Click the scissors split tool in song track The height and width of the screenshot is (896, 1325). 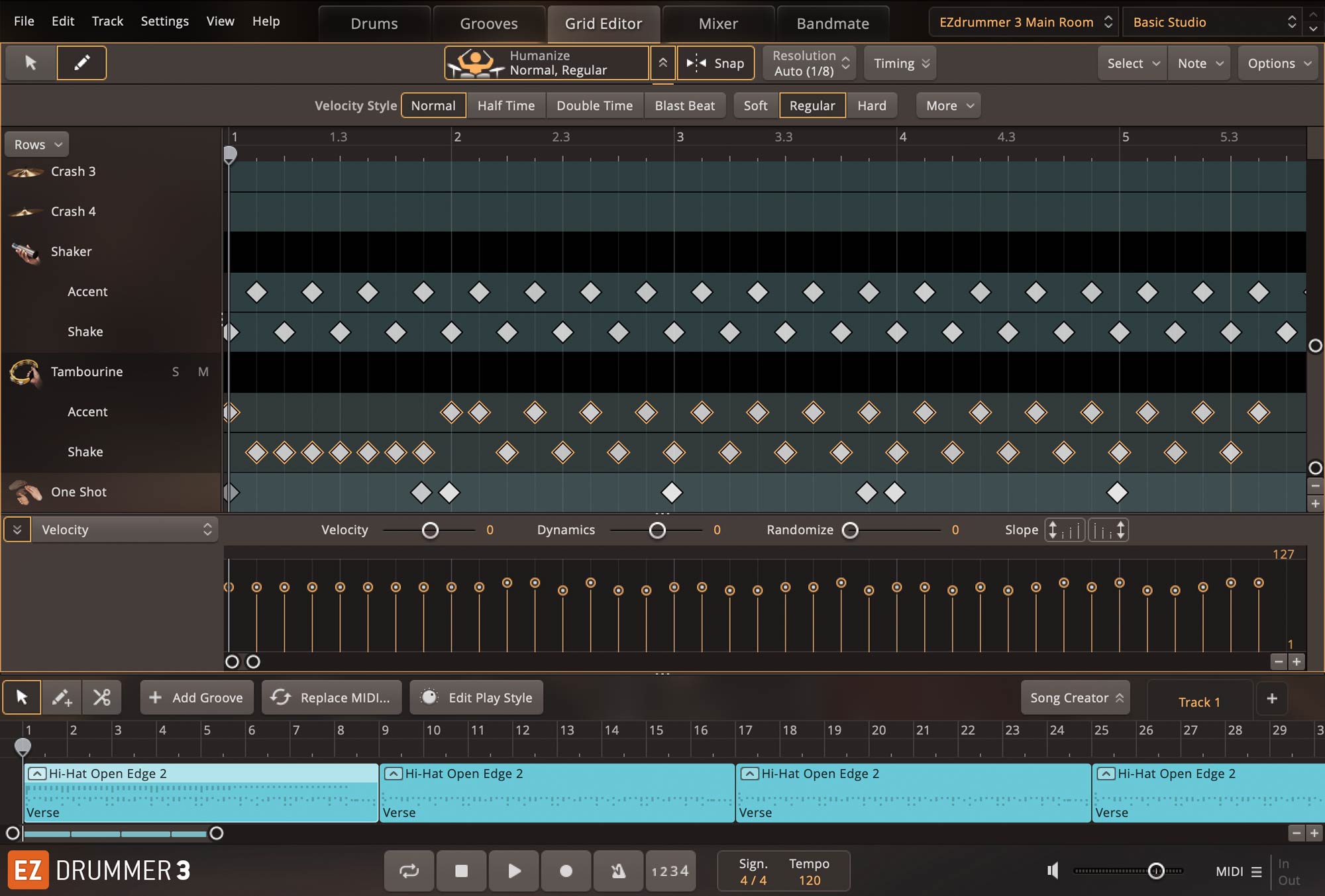tap(102, 697)
